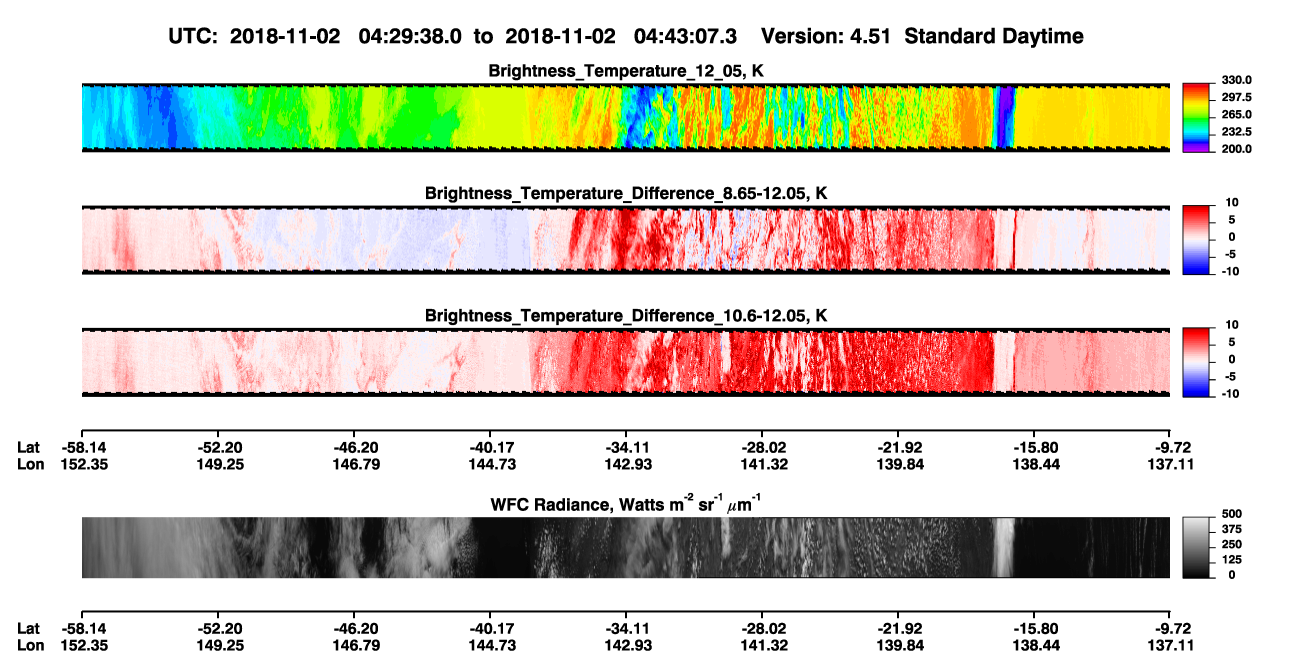The width and height of the screenshot is (1300, 667).
Task: Click the 330.0 colorbar label
Action: pos(1237,80)
